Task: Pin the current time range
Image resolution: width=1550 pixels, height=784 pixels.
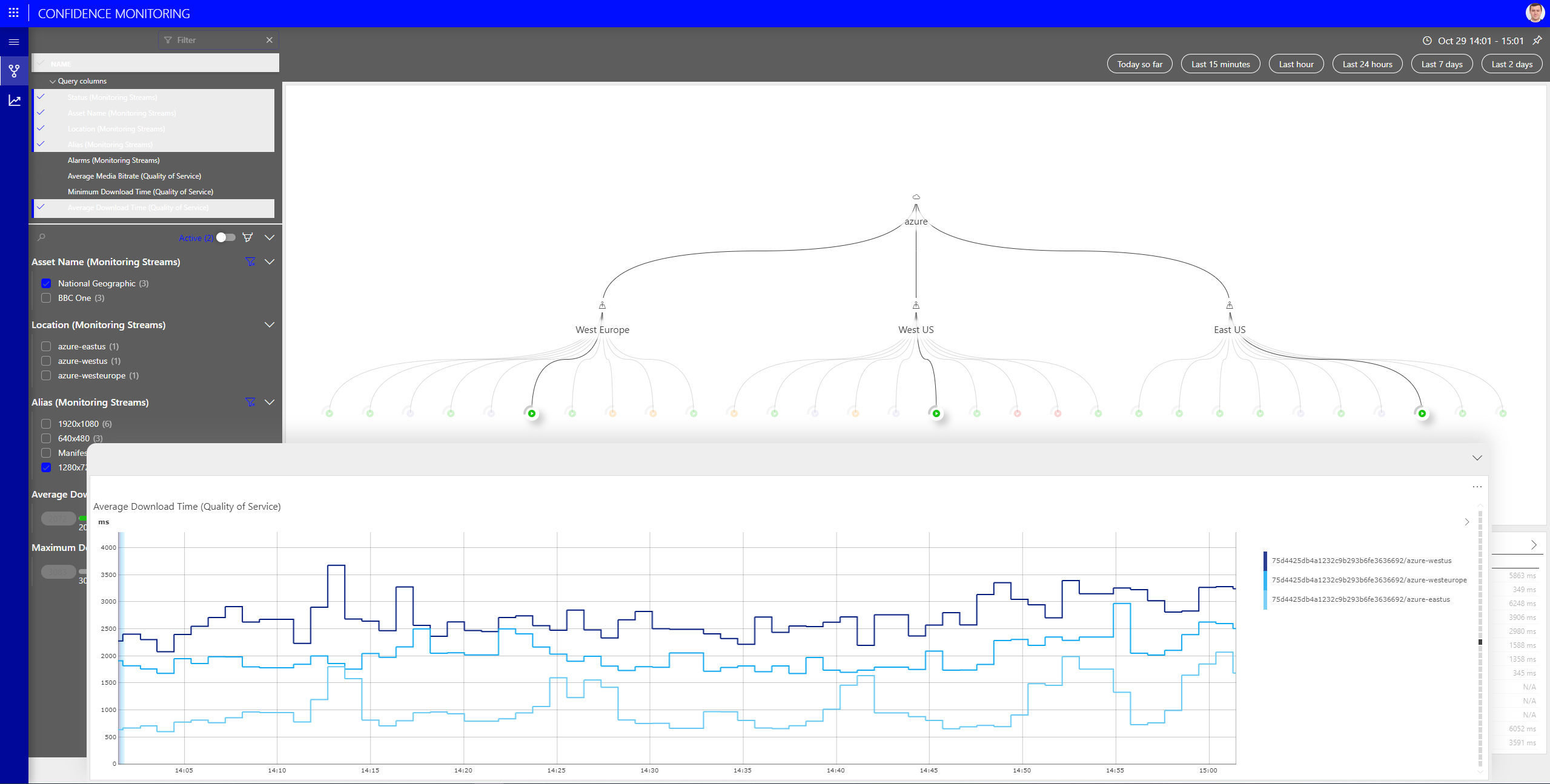Action: coord(1537,41)
